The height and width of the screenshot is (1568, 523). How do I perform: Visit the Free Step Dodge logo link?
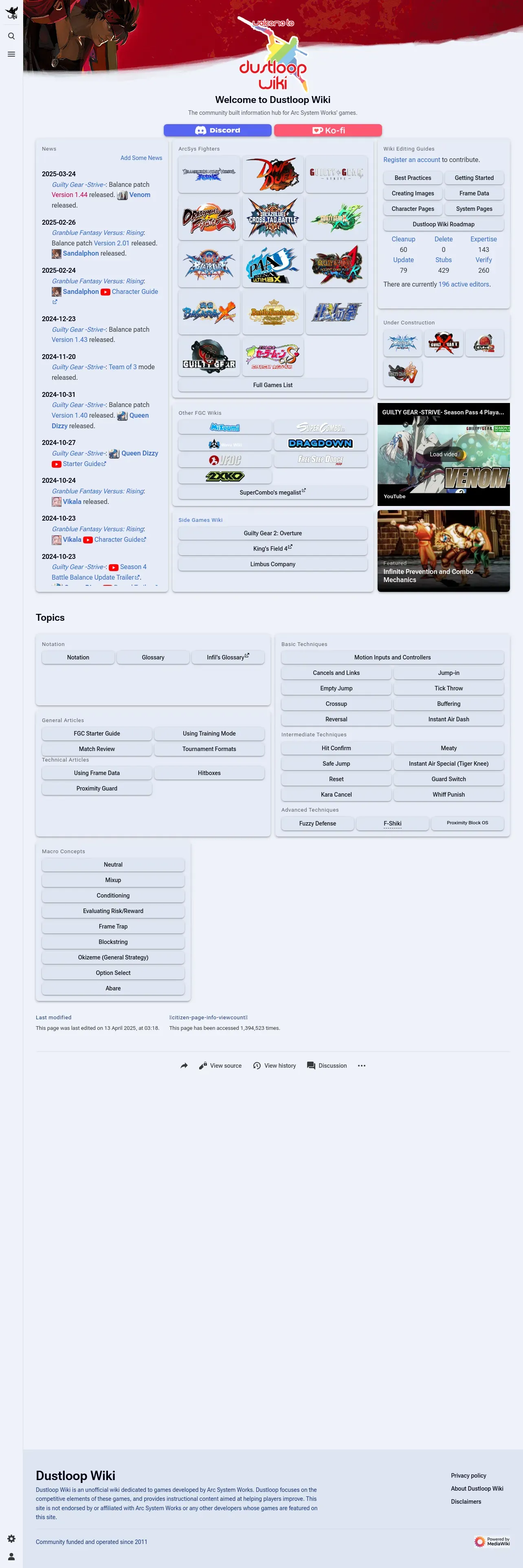click(x=321, y=460)
